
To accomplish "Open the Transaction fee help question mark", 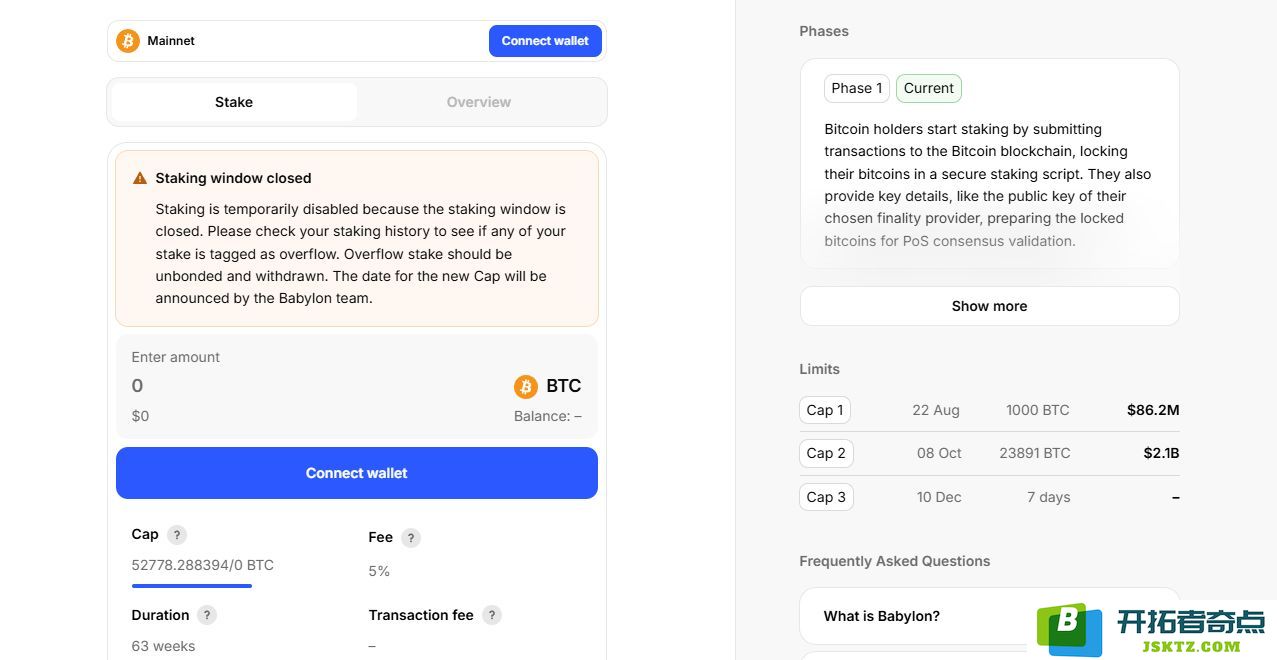I will tap(492, 615).
